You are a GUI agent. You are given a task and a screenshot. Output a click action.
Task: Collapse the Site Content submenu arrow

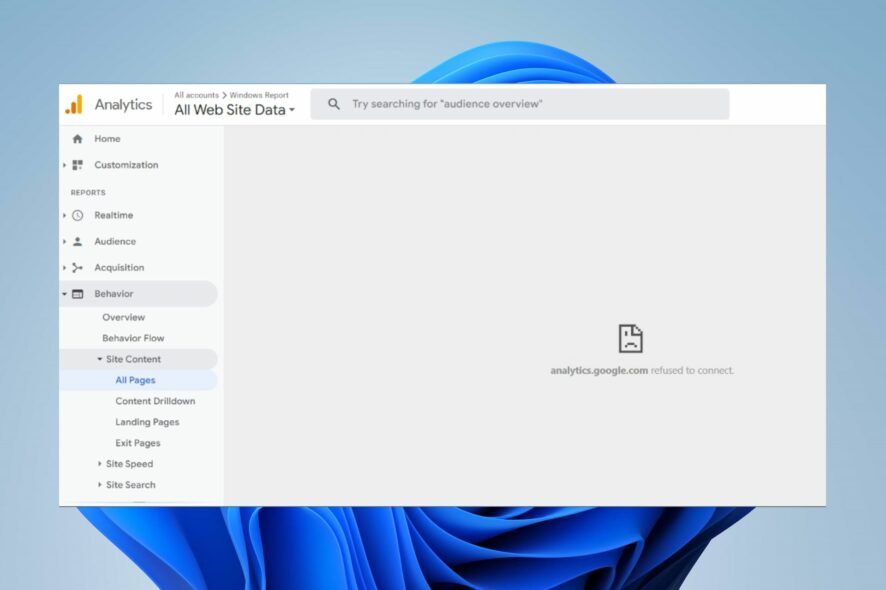coord(99,359)
